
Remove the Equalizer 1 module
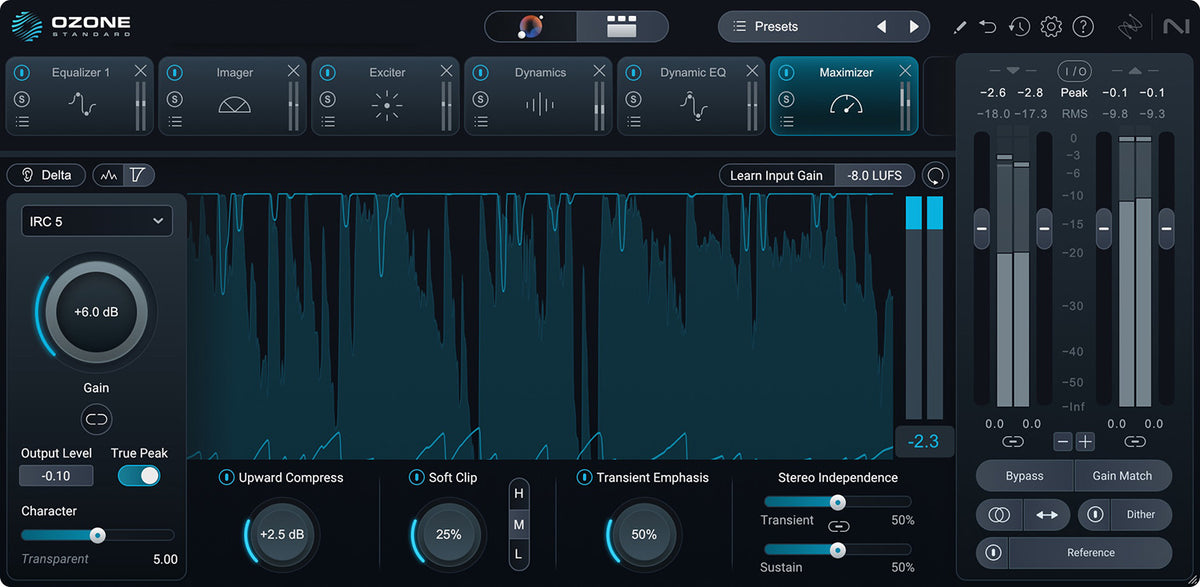coord(140,70)
